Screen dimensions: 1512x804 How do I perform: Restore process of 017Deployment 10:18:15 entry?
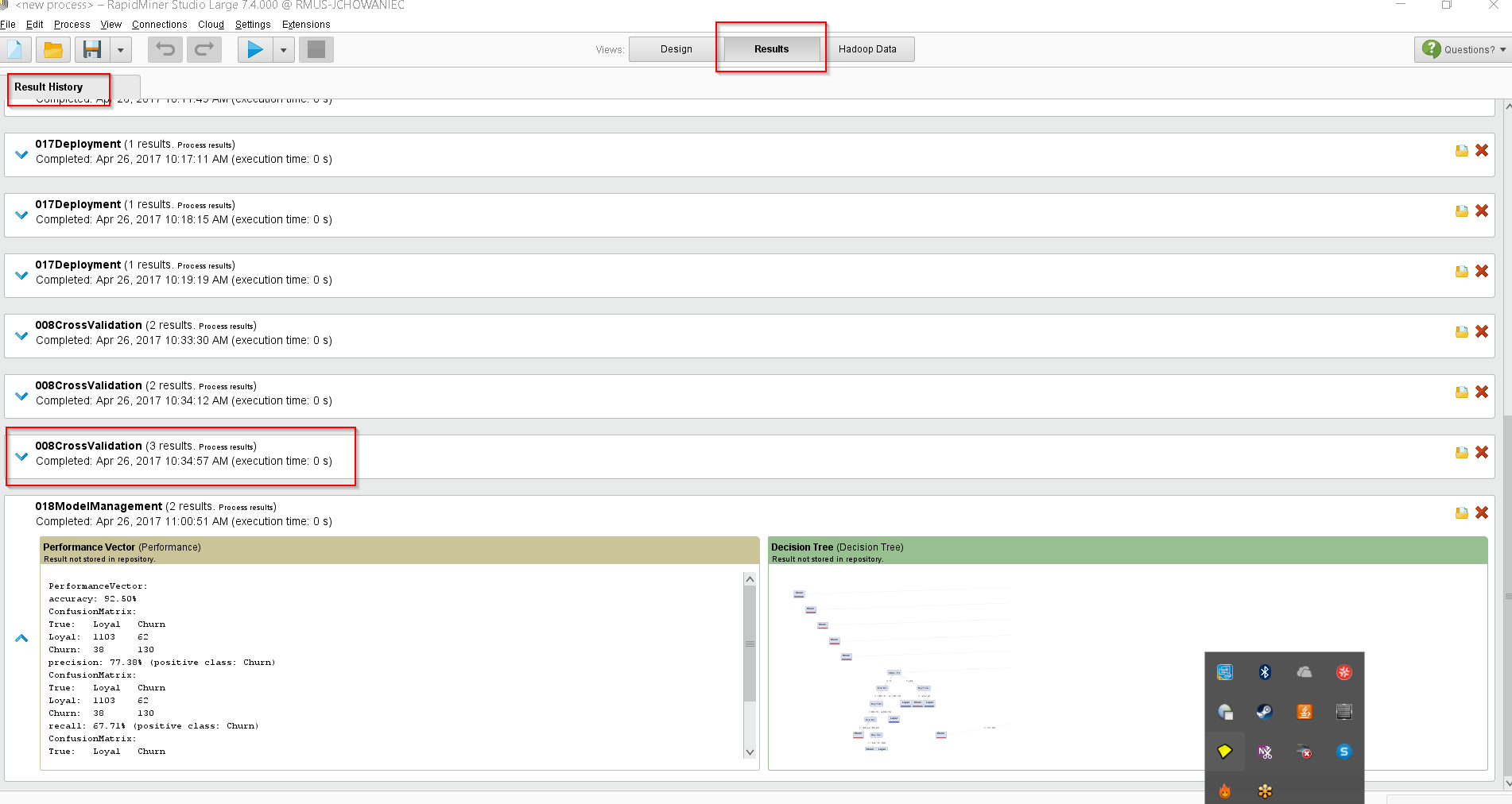(1462, 211)
